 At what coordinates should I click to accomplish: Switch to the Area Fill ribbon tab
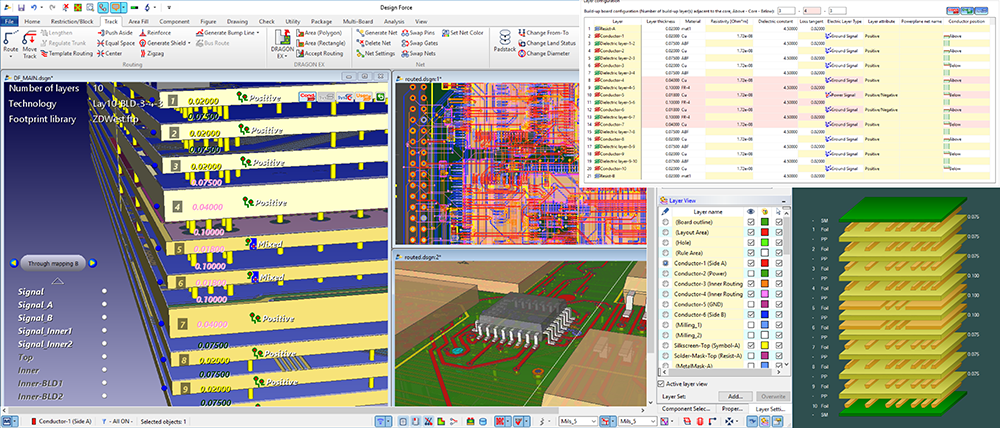[x=137, y=20]
